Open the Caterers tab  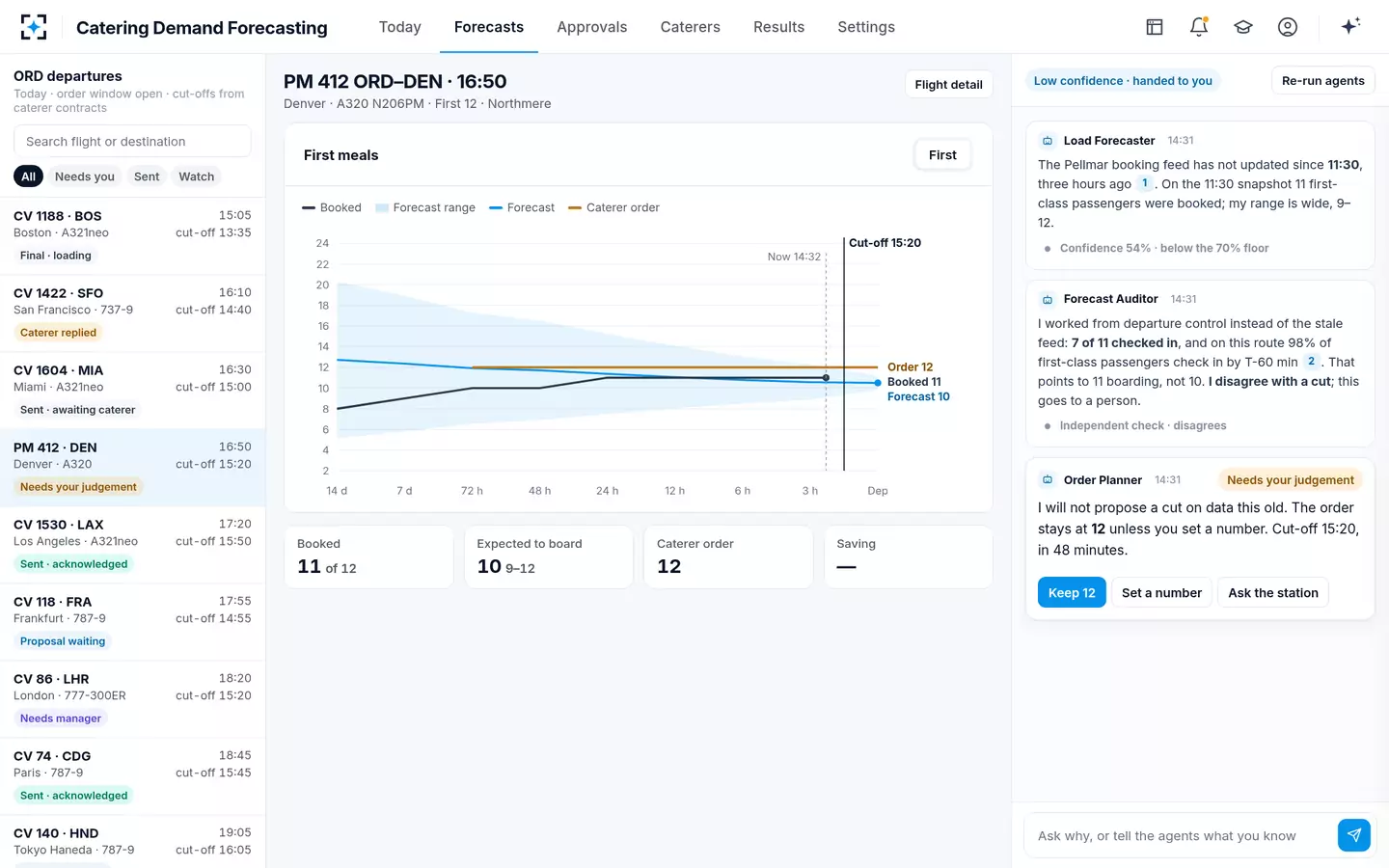pyautogui.click(x=691, y=27)
